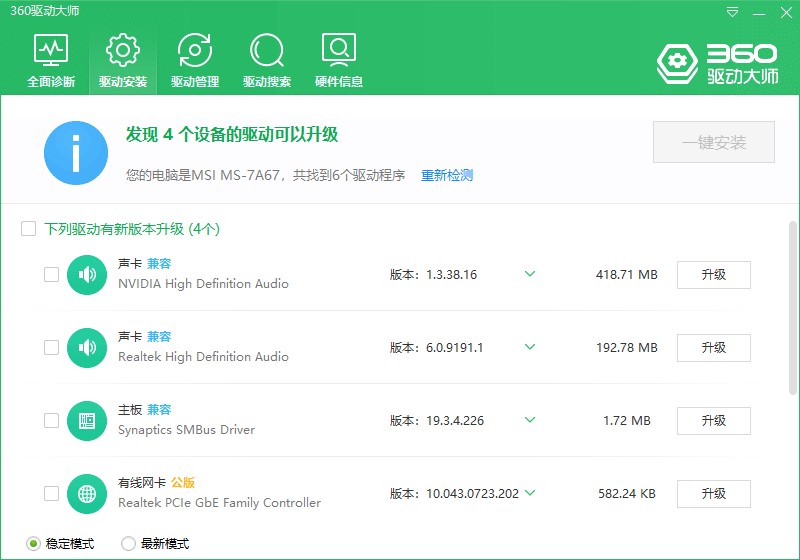The image size is (800, 560).
Task: Upgrade NVIDIA High Definition Audio driver
Action: (x=714, y=275)
